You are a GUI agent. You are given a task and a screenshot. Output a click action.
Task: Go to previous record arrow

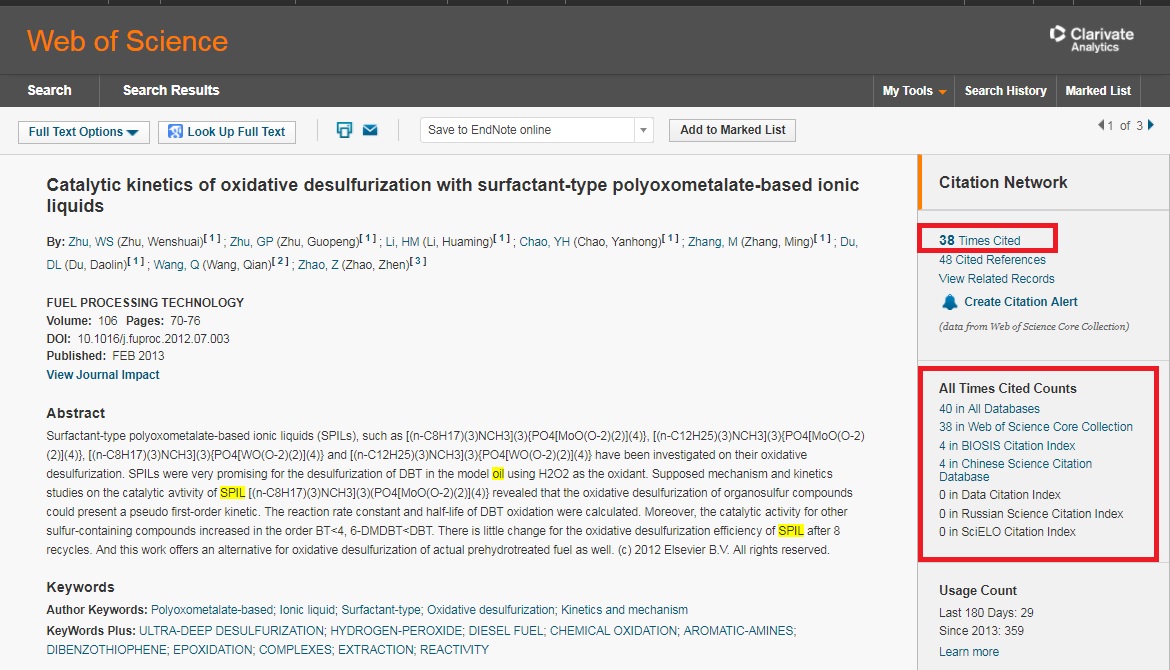[1102, 126]
